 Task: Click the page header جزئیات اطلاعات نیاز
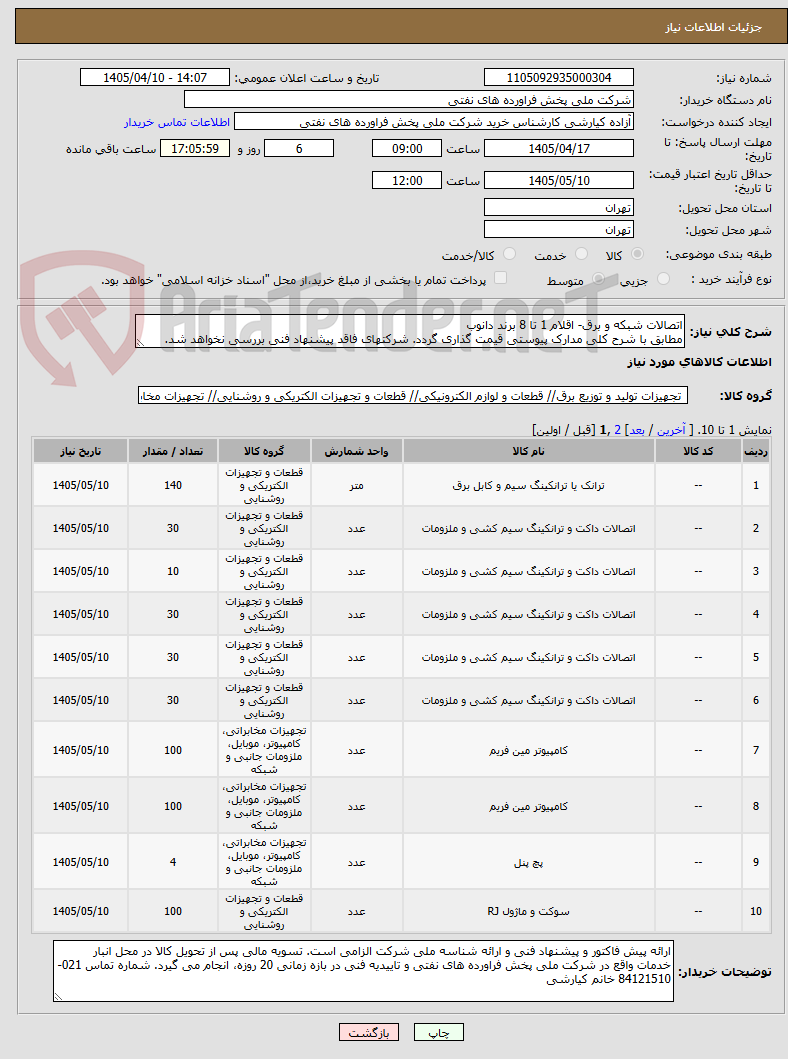[714, 27]
